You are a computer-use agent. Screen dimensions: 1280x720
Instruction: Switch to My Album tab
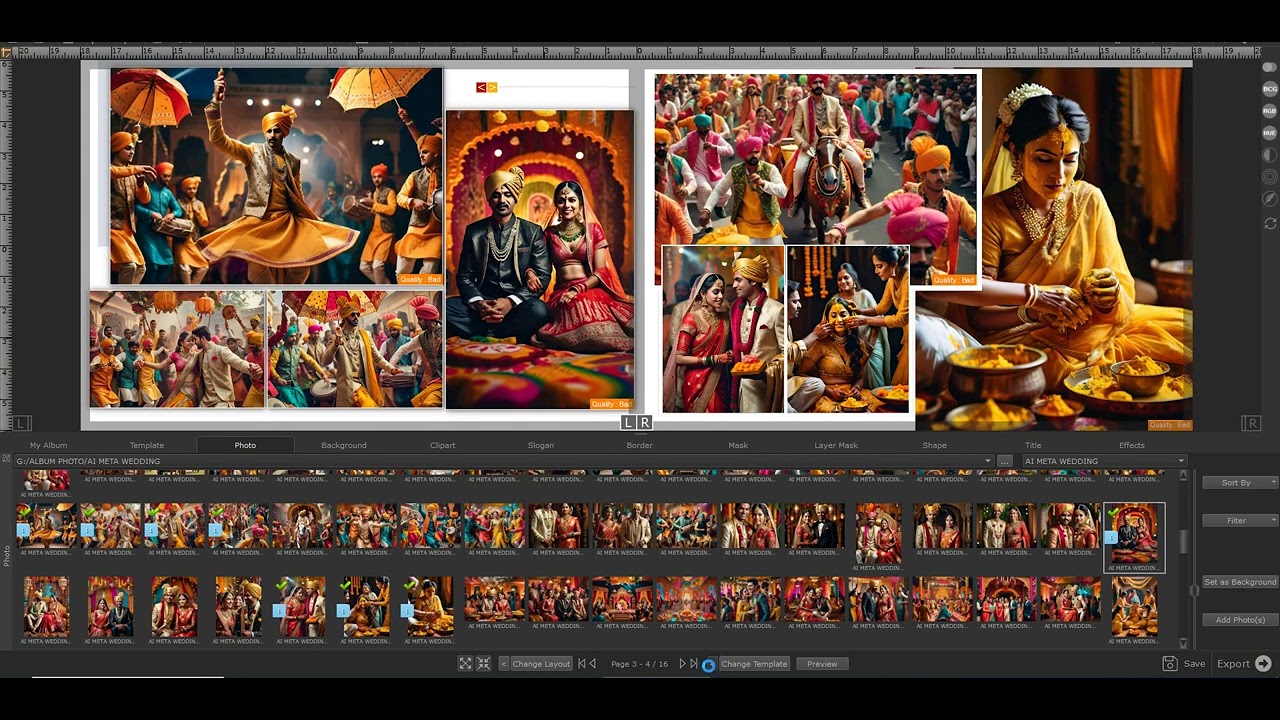[48, 445]
